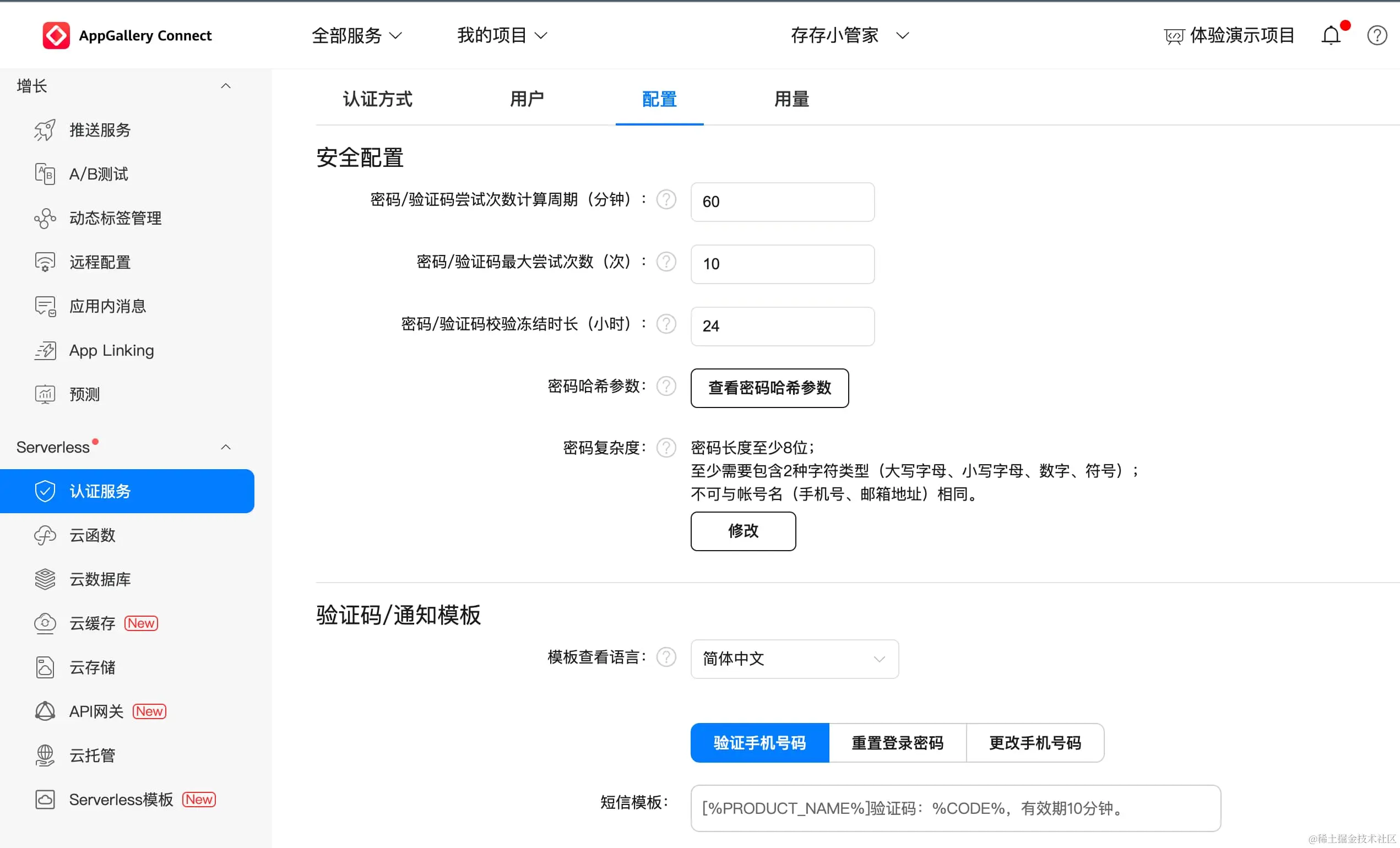Click the 查看密码哈希参数 button

tap(769, 388)
